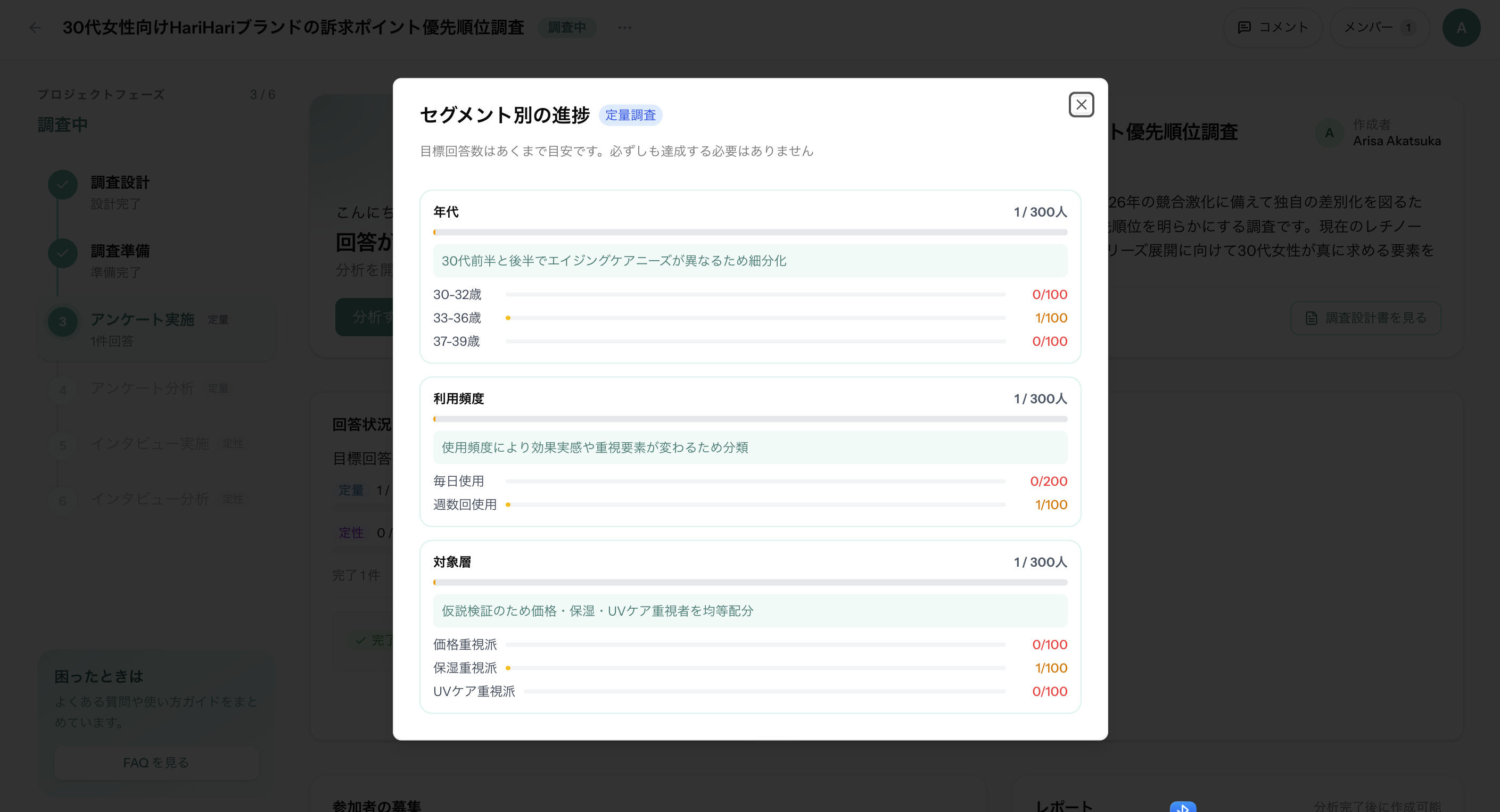Click the 利用頻度 overall progress bar

[x=750, y=419]
